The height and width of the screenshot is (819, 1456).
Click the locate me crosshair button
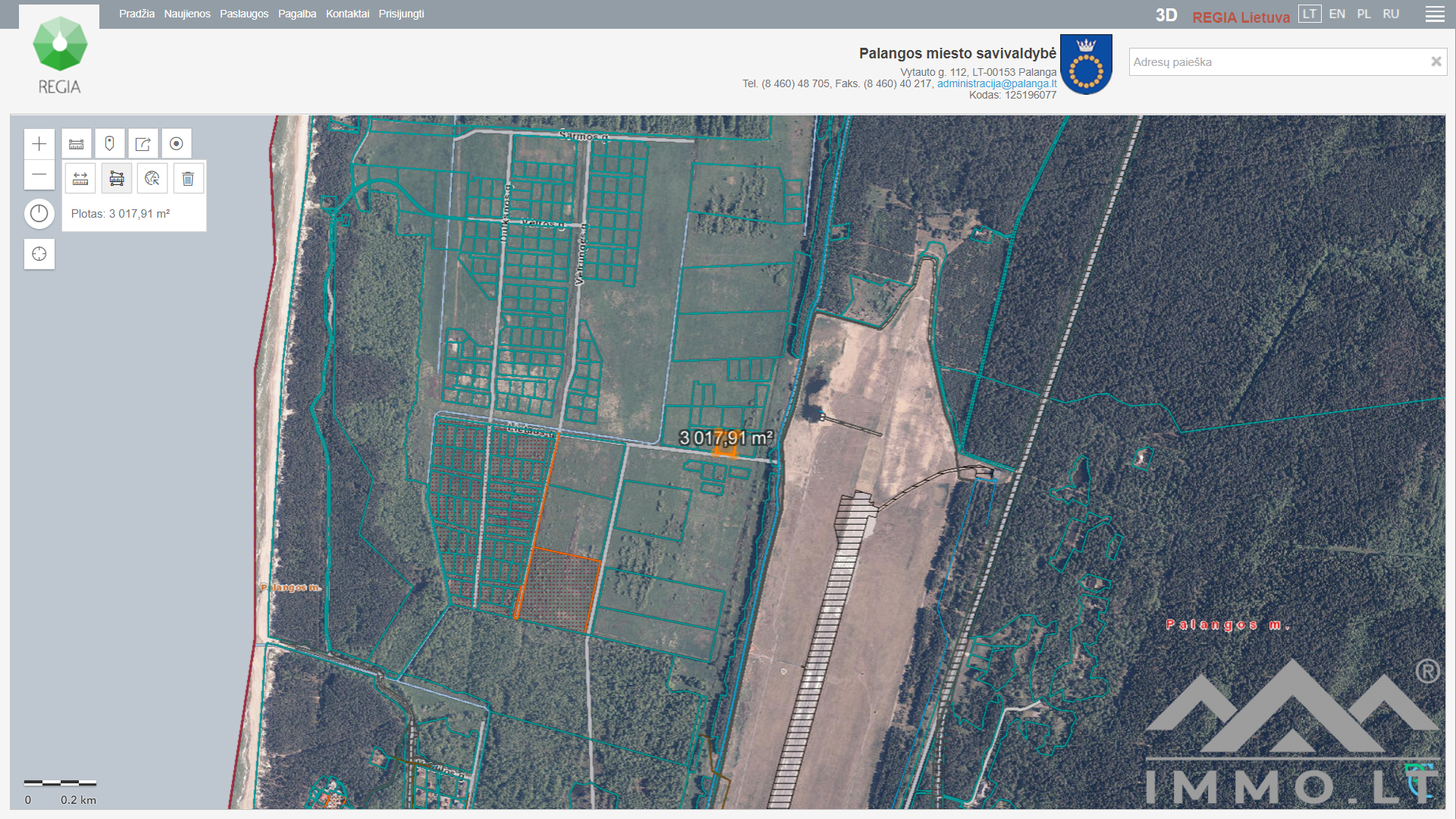tap(39, 254)
